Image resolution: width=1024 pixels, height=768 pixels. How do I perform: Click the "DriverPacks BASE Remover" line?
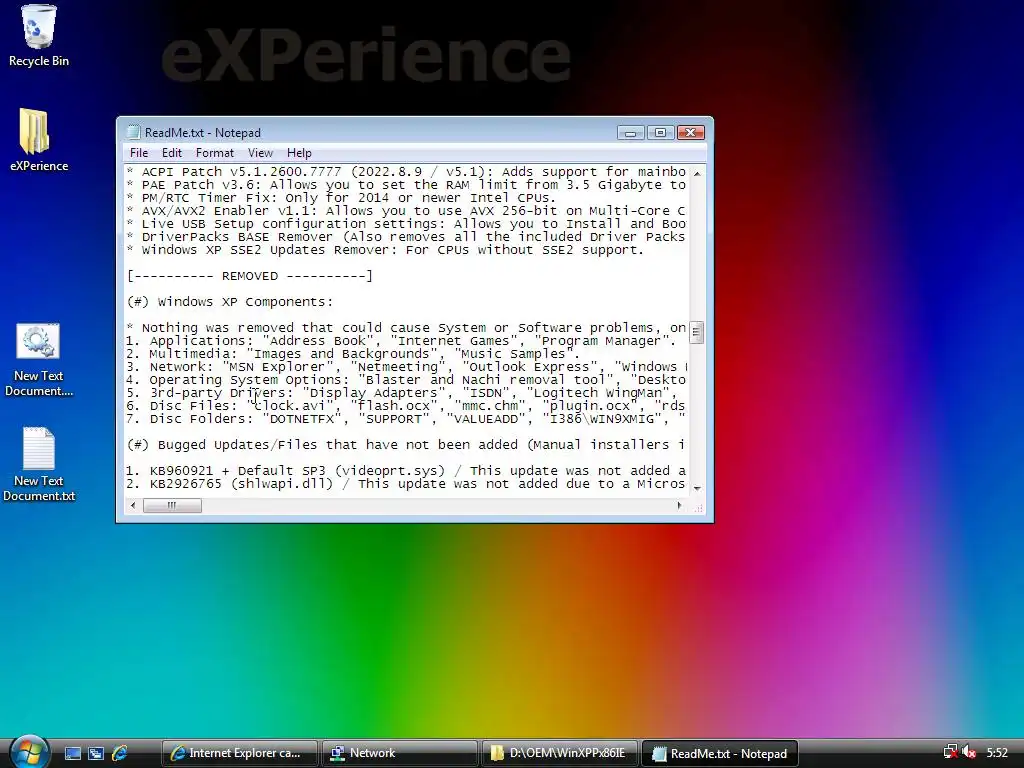[406, 237]
